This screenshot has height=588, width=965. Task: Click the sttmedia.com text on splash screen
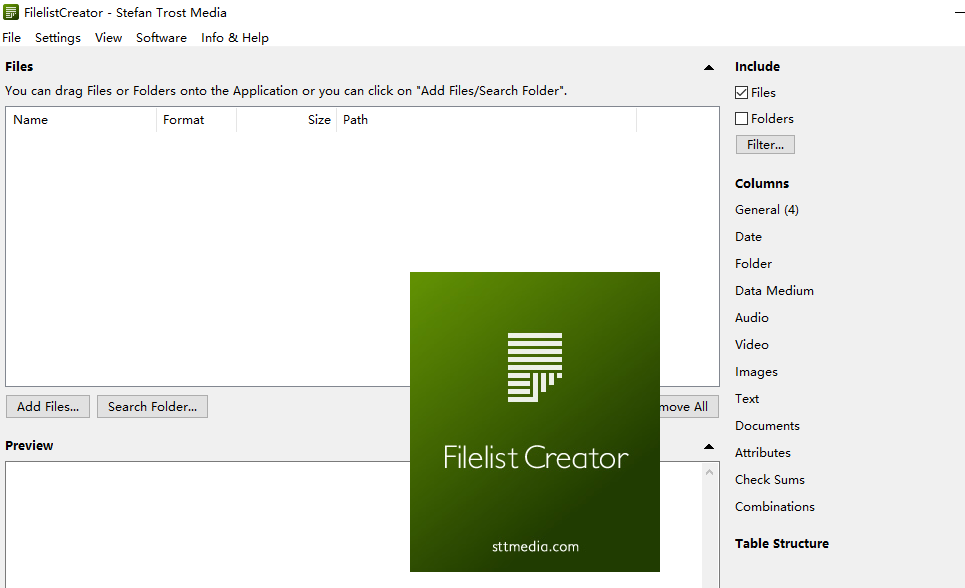pyautogui.click(x=535, y=546)
